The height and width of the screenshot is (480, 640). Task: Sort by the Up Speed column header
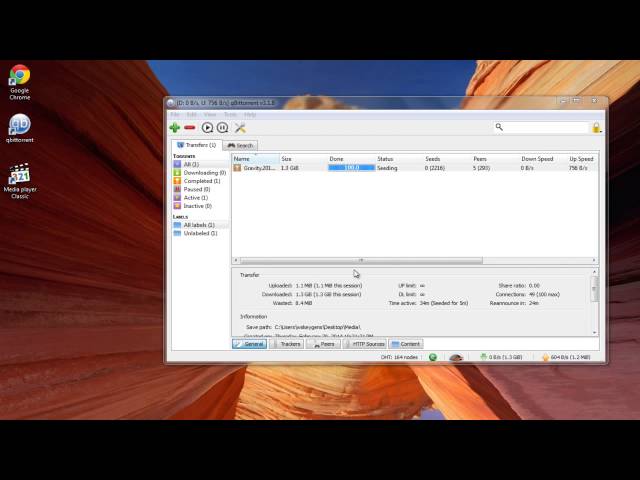click(x=582, y=159)
